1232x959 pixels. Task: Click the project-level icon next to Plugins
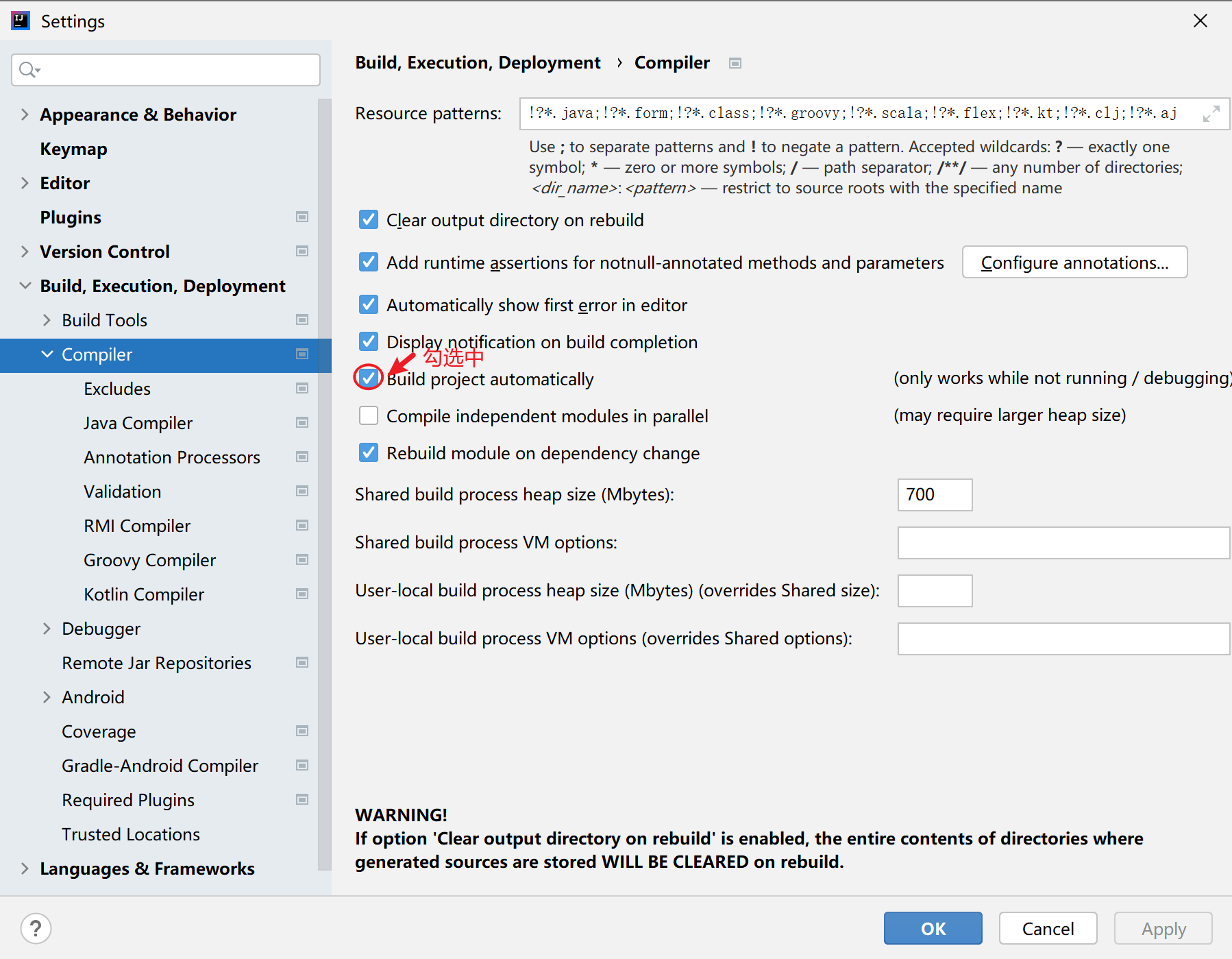click(301, 217)
